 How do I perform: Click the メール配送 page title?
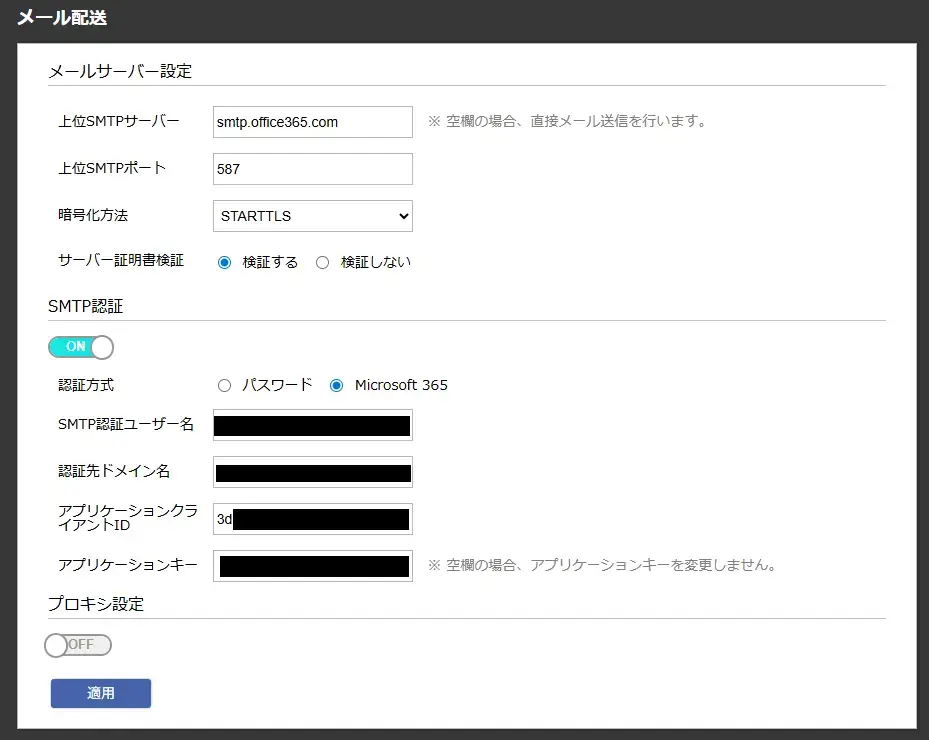coord(62,18)
